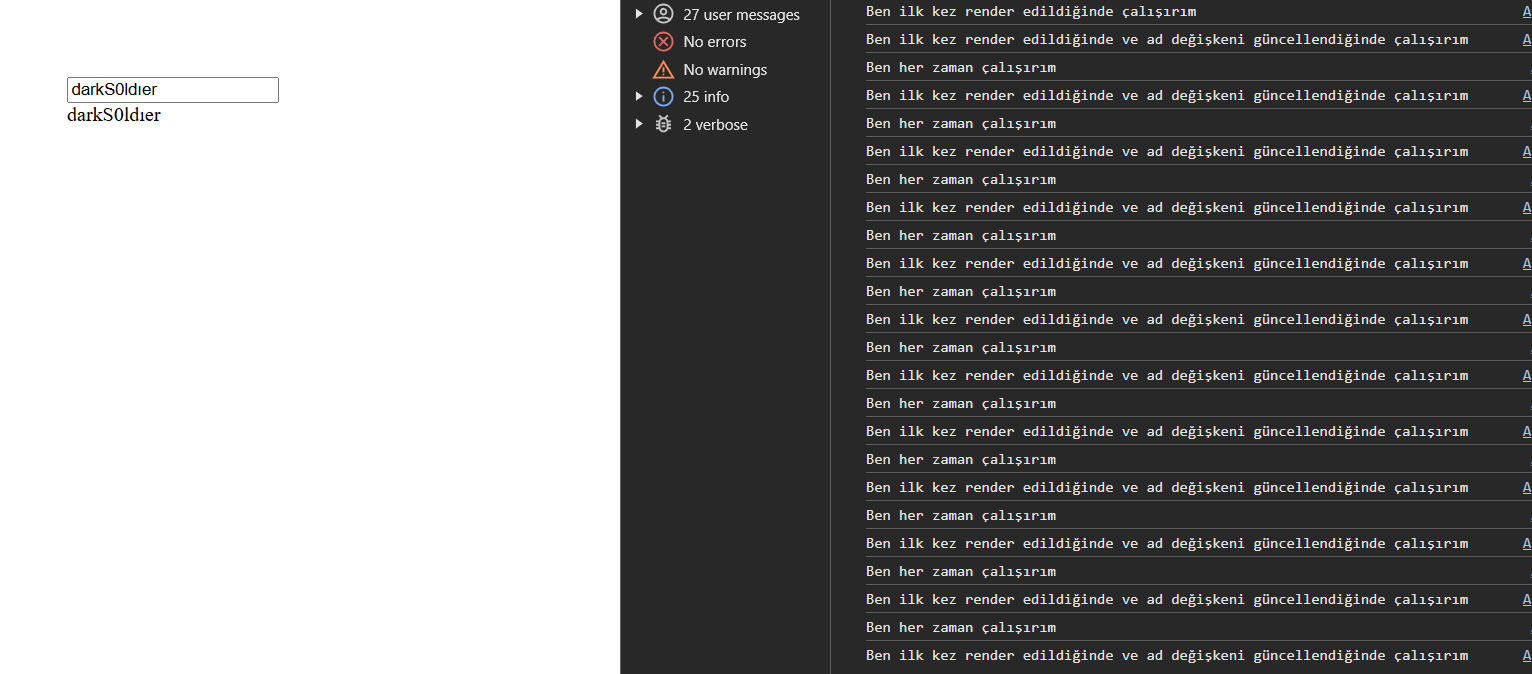Click message 'Ben ilk kez render edildiğinde çalışırım'

(1031, 12)
